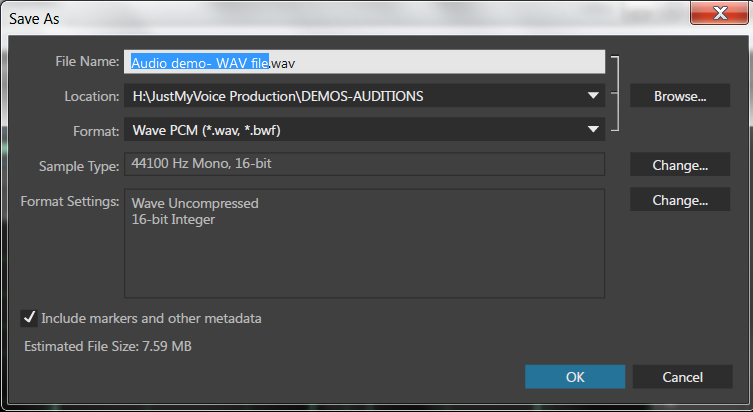Click the highlighted 'Audio demo- WAV file' text
Screen dimensions: 753x412
200,62
